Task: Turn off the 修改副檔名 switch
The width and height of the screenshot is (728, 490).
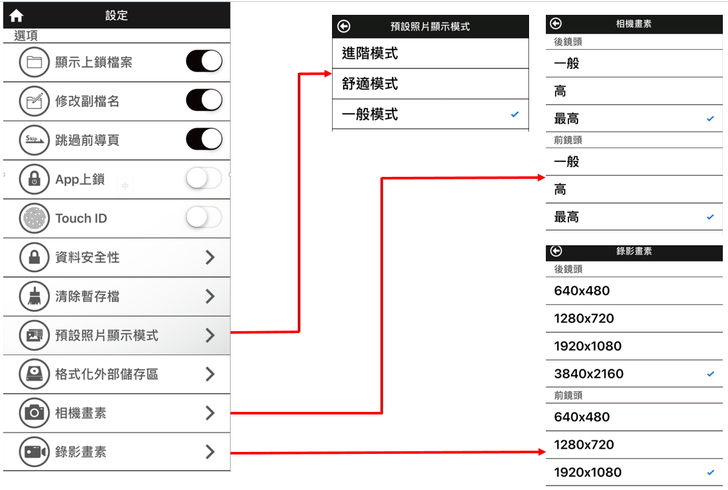Action: click(x=204, y=100)
